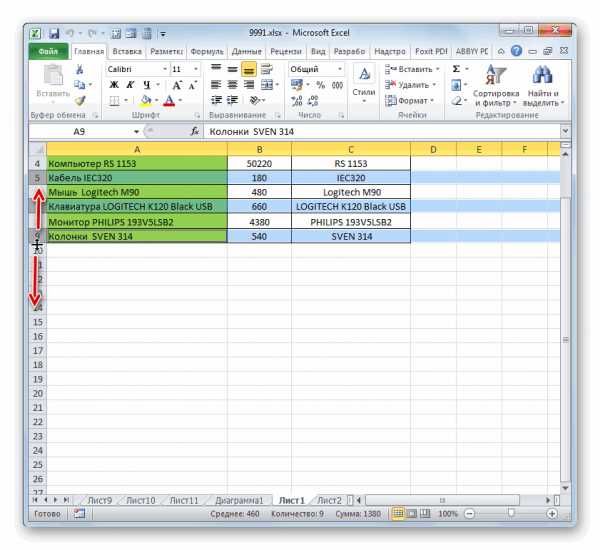600x550 pixels.
Task: Click Merge and Center icon
Action: 267,85
